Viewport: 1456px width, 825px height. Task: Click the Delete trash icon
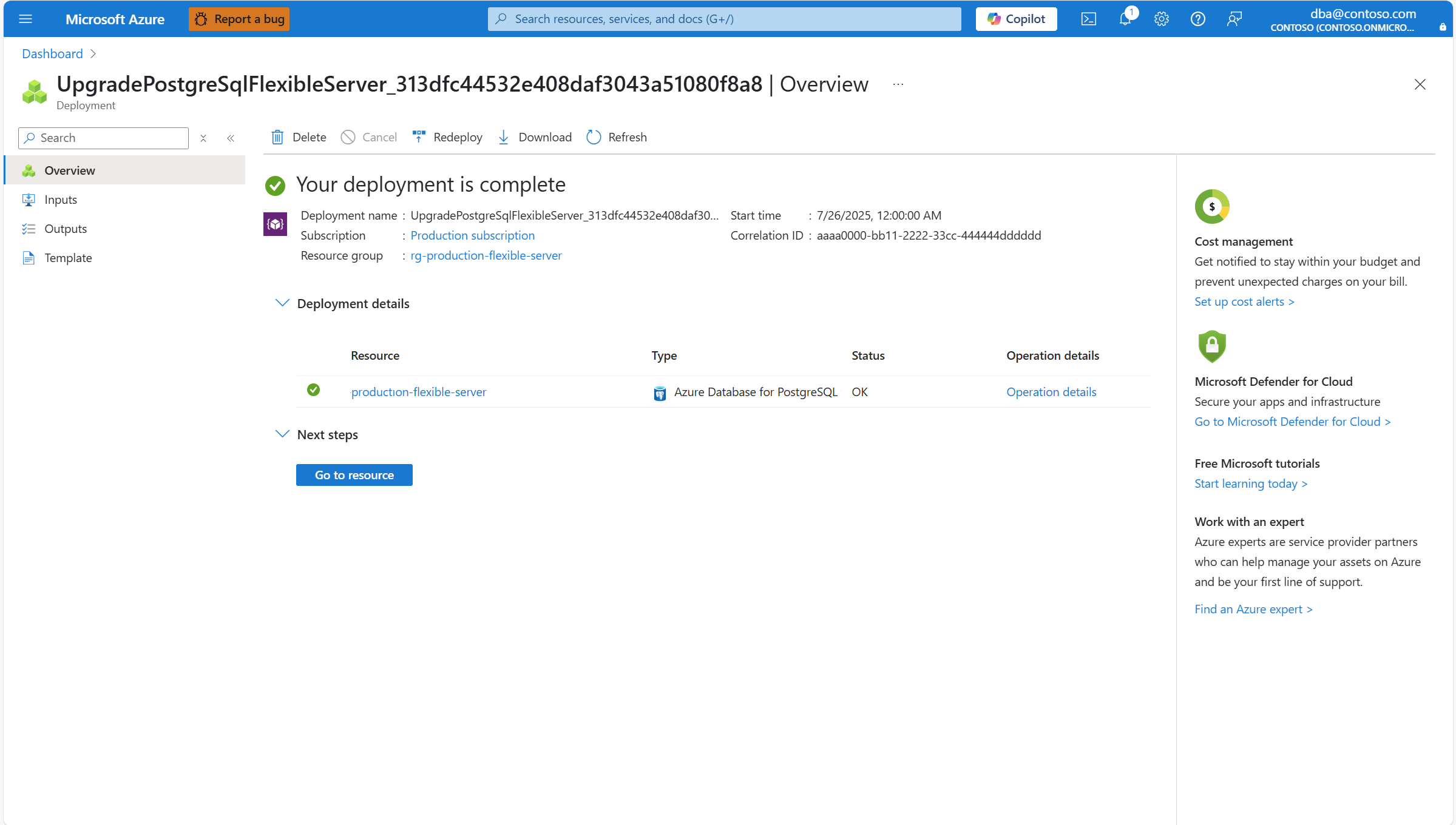(277, 137)
